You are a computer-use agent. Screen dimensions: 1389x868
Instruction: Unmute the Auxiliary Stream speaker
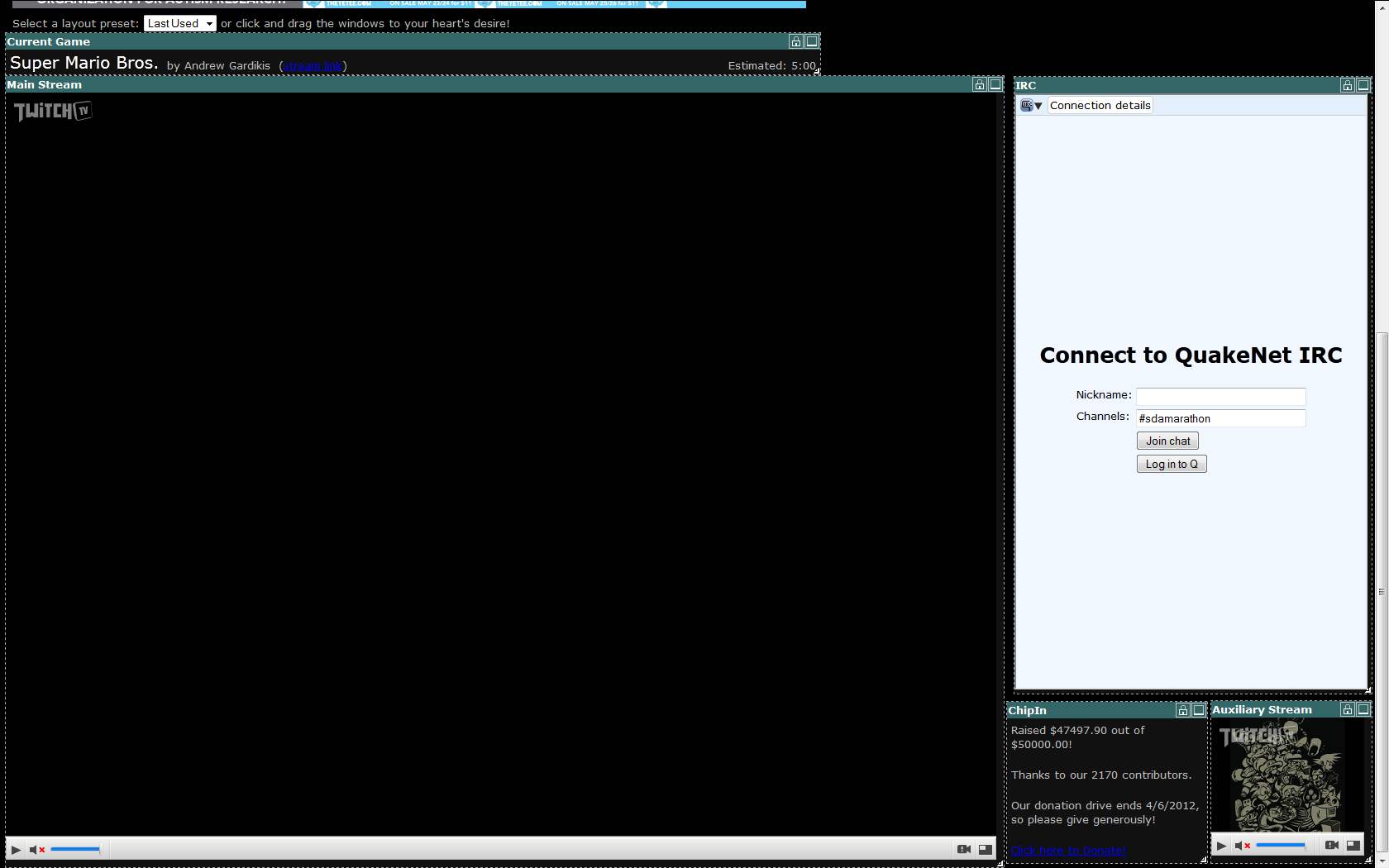coord(1242,846)
